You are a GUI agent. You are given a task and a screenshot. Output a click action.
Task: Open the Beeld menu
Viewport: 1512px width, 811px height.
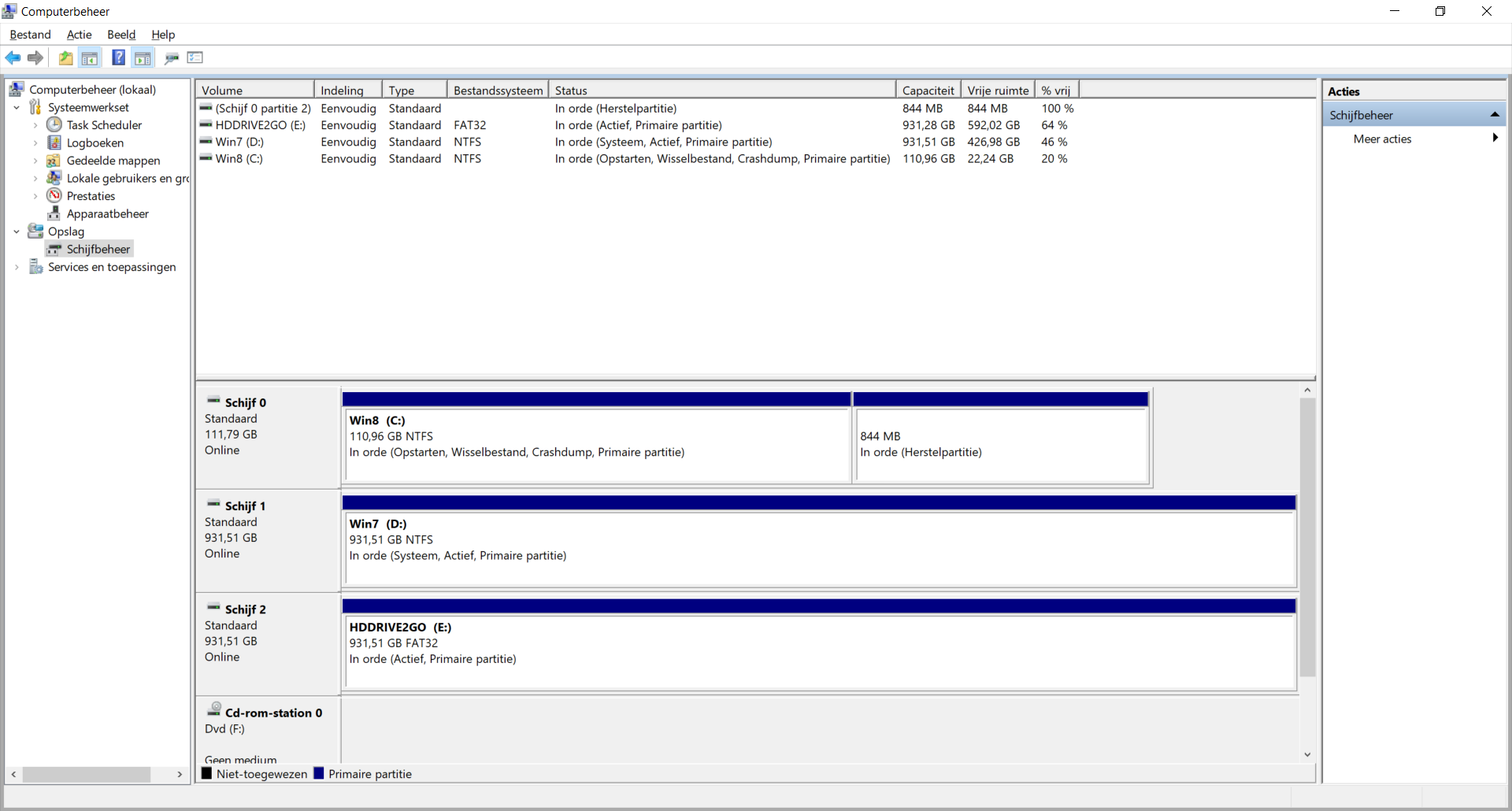tap(121, 35)
